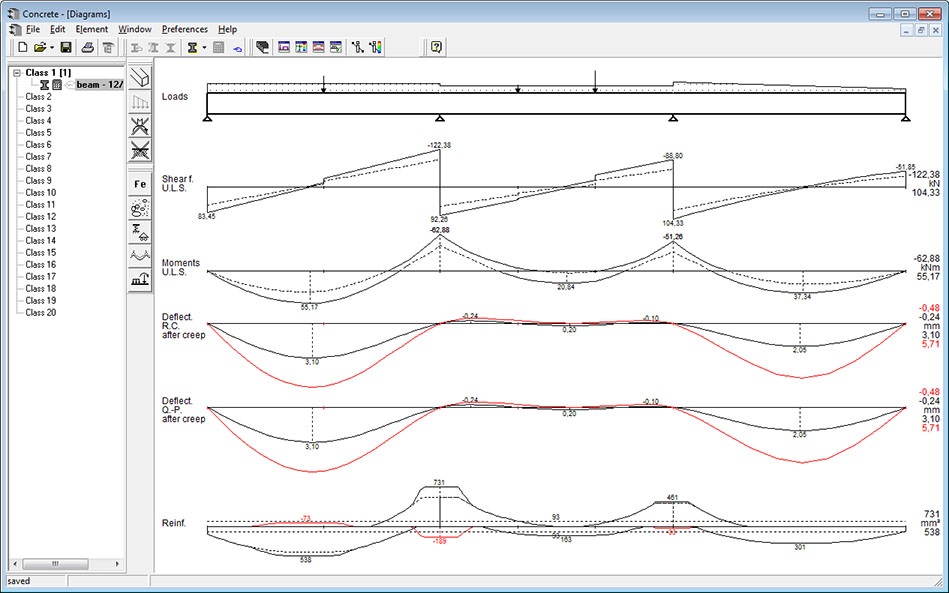Select Class 12 in the tree

(x=40, y=217)
